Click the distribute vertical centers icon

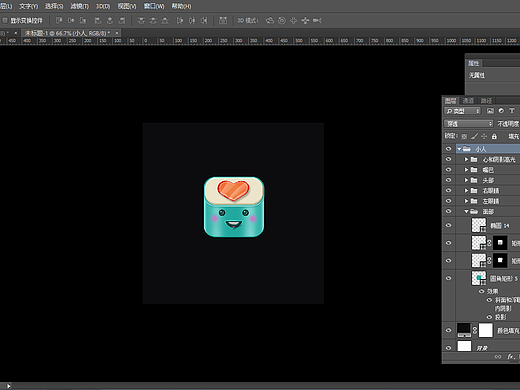pos(153,21)
